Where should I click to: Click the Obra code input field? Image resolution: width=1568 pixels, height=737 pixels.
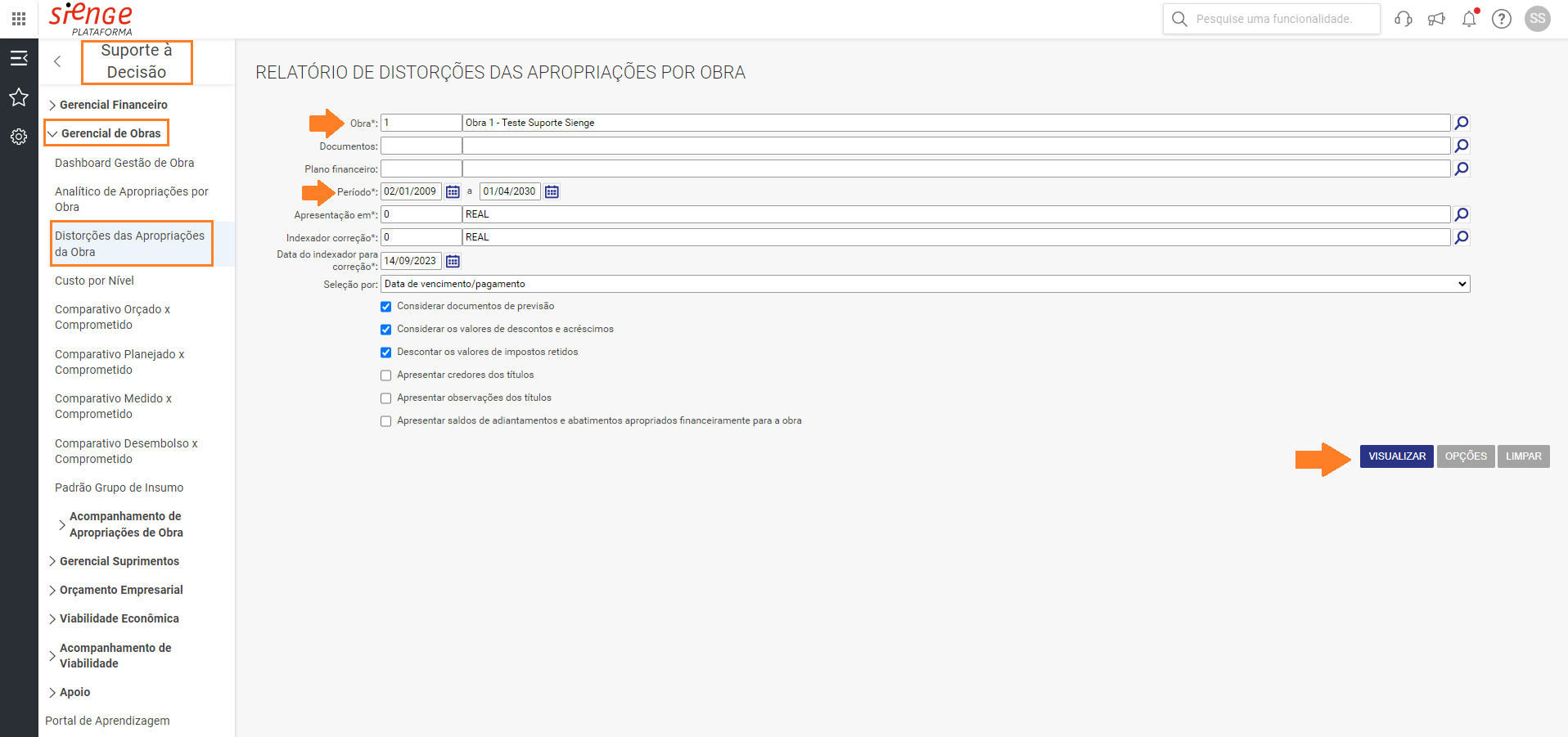click(x=421, y=123)
